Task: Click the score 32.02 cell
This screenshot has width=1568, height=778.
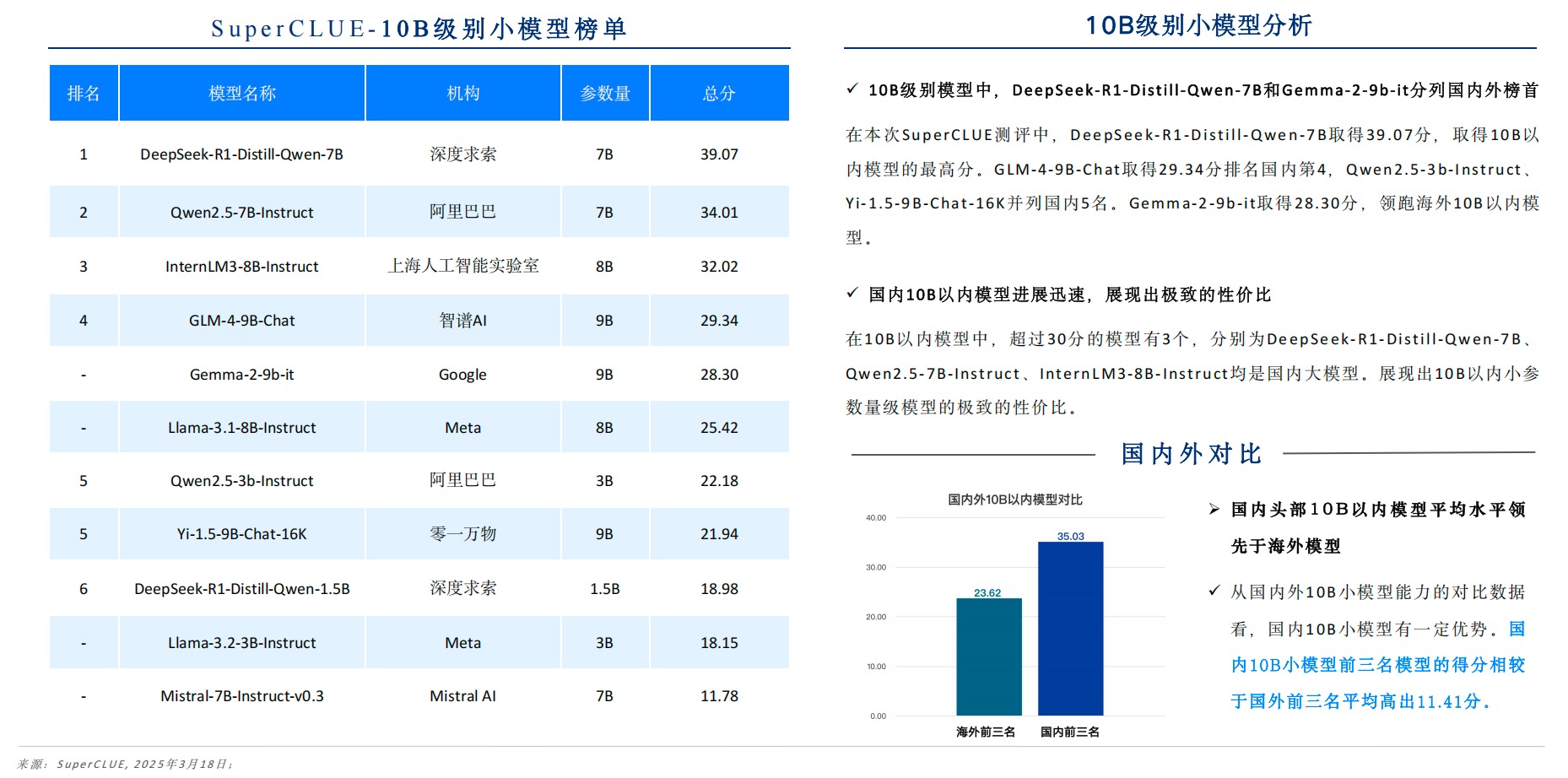Action: (x=719, y=267)
